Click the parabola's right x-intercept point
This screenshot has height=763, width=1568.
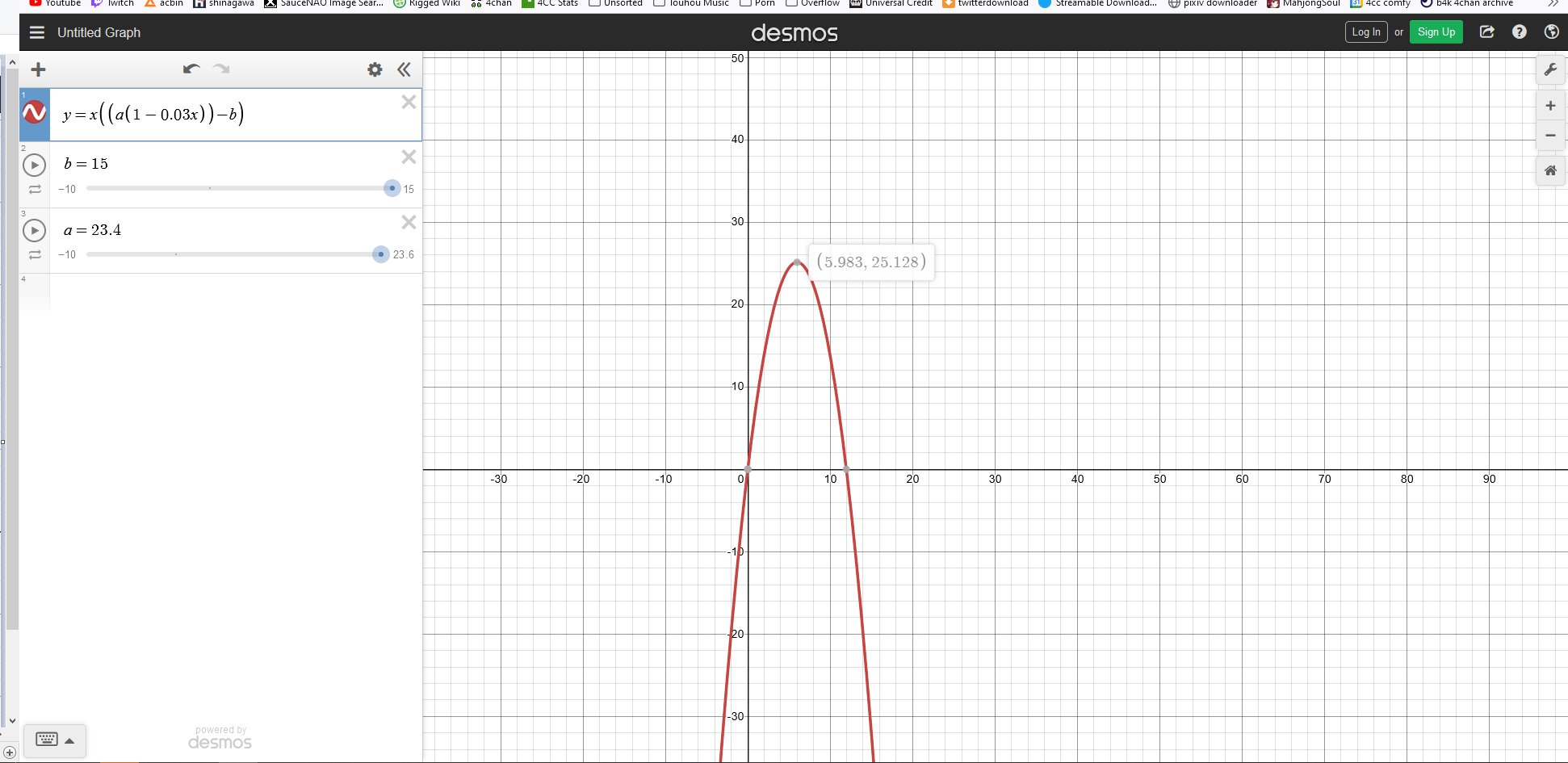(x=846, y=469)
